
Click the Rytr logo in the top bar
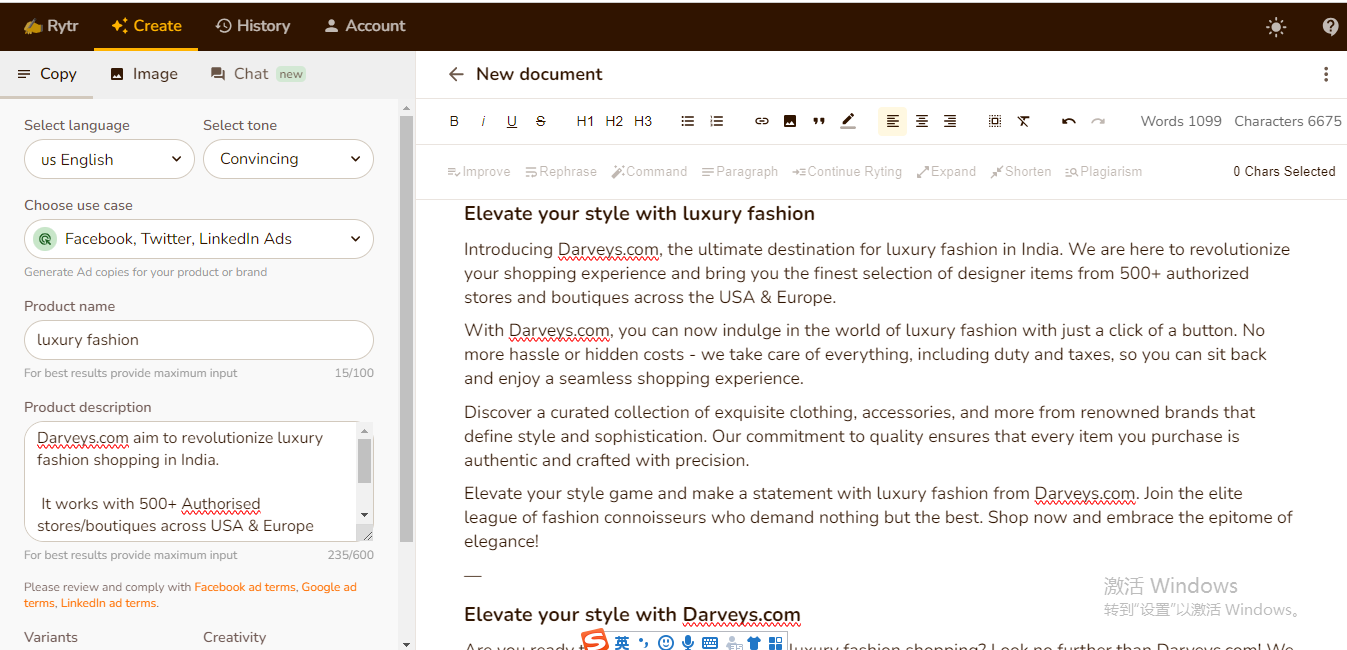pyautogui.click(x=51, y=26)
